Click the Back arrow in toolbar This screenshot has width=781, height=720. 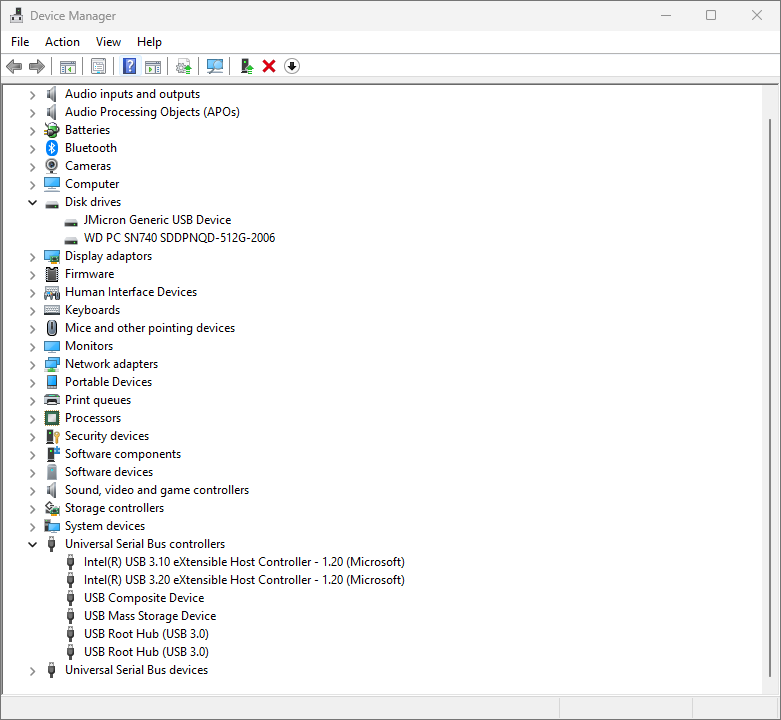coord(14,66)
